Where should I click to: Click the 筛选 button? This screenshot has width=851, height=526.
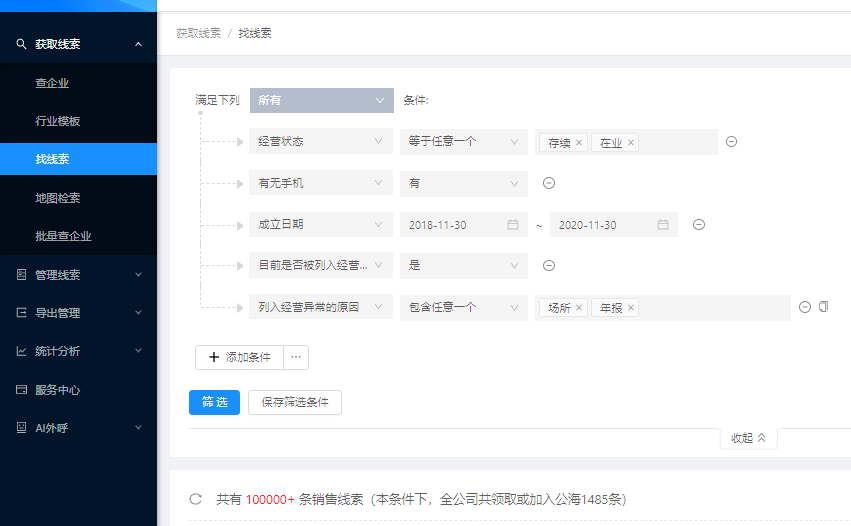pyautogui.click(x=214, y=402)
